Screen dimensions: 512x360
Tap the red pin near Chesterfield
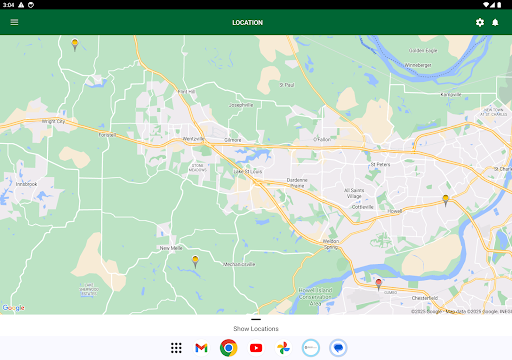pyautogui.click(x=378, y=285)
